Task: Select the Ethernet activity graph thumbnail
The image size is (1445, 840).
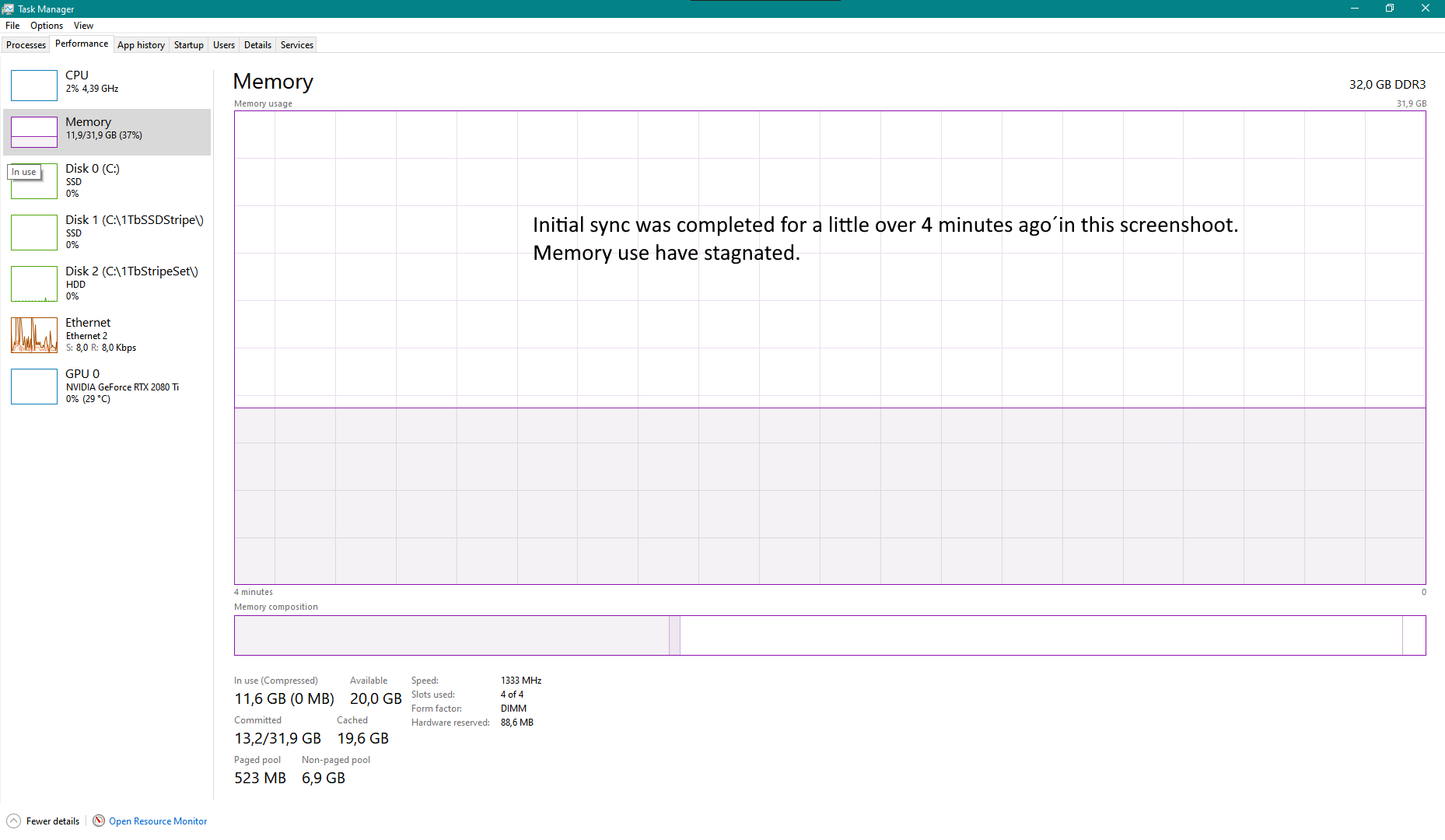Action: pos(34,335)
